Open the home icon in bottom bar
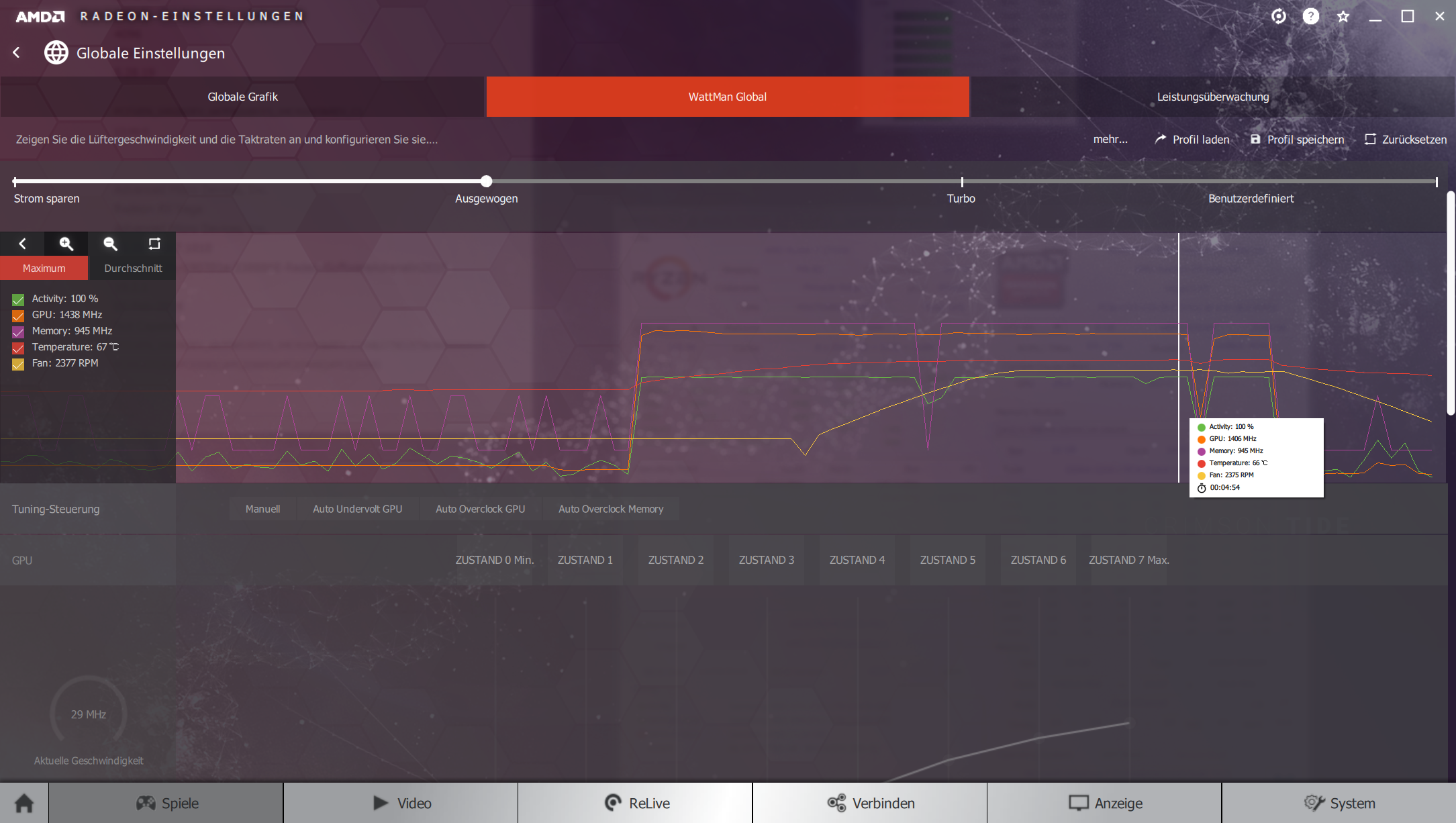 click(x=24, y=803)
